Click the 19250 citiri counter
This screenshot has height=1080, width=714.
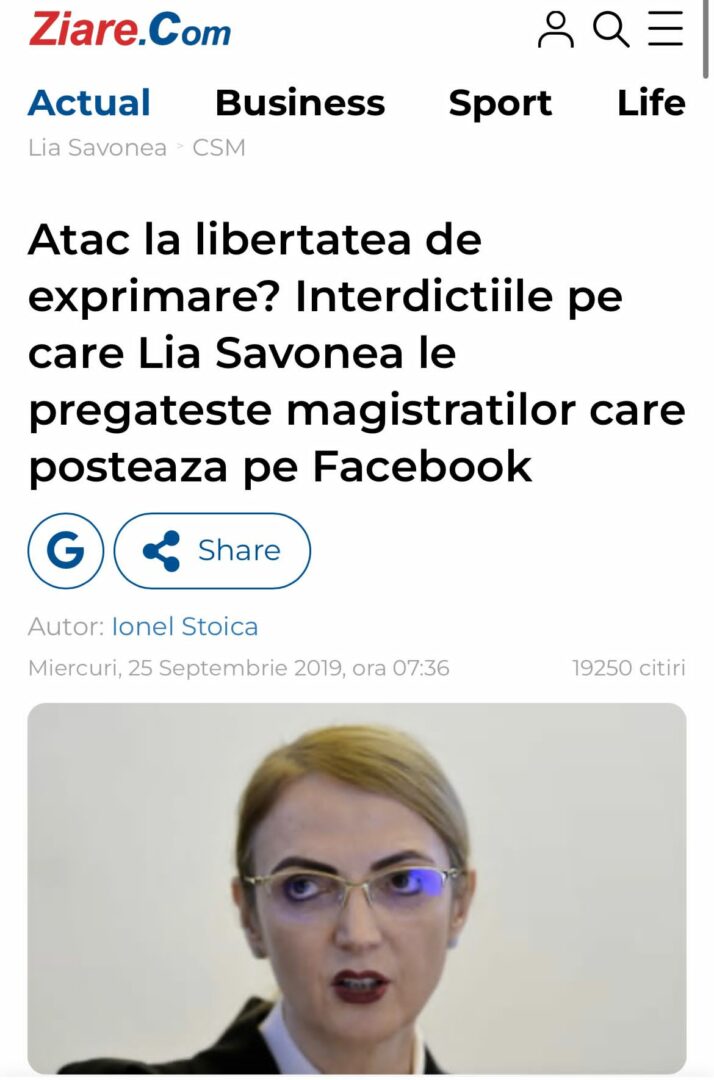[629, 667]
